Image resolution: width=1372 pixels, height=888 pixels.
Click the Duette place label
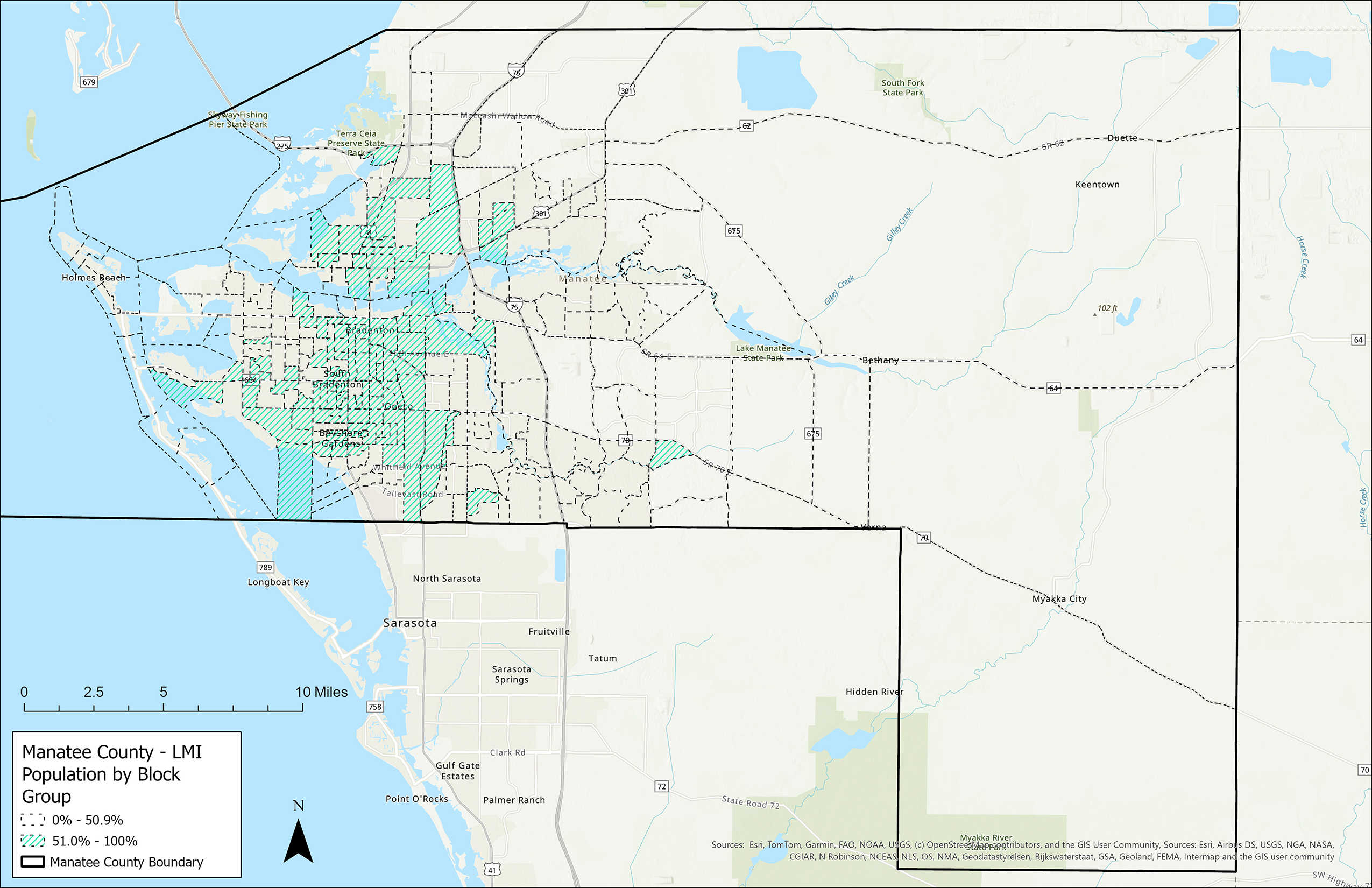[x=1122, y=138]
